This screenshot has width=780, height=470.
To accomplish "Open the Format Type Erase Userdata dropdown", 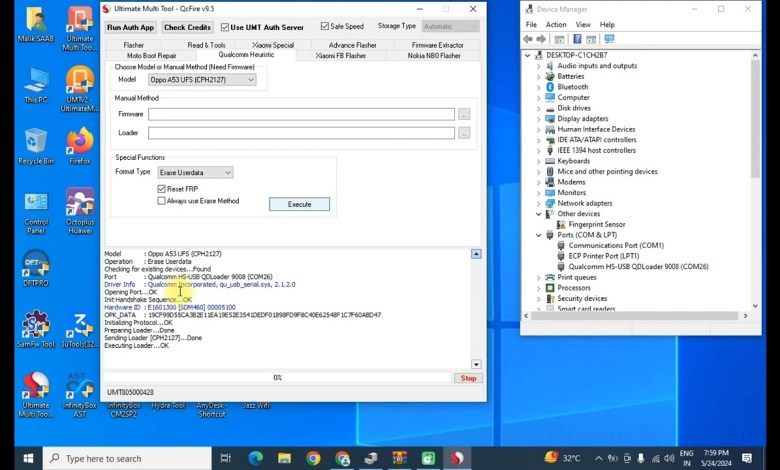I will coord(195,172).
